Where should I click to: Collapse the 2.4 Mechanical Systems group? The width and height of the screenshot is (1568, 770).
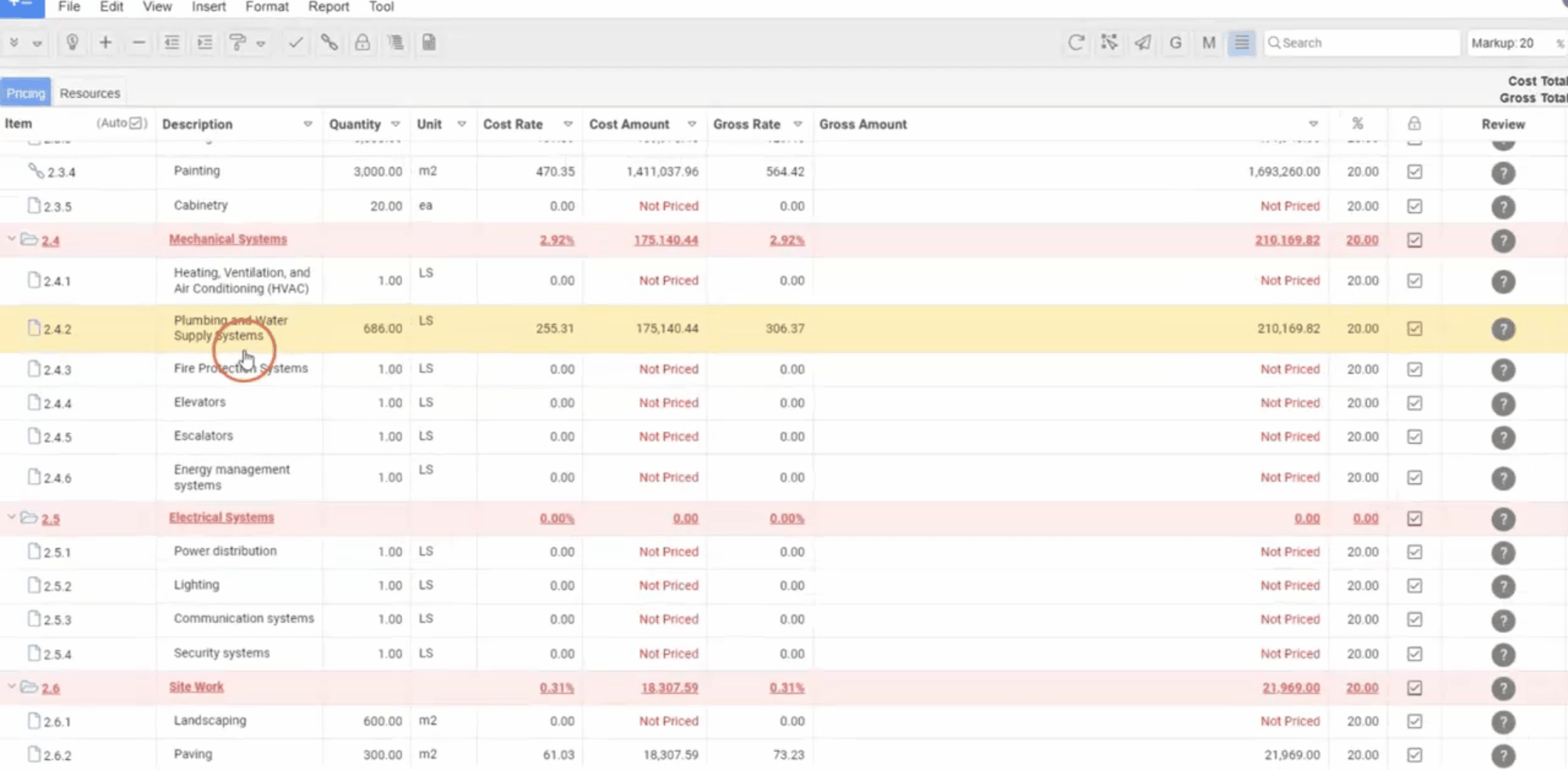[11, 240]
